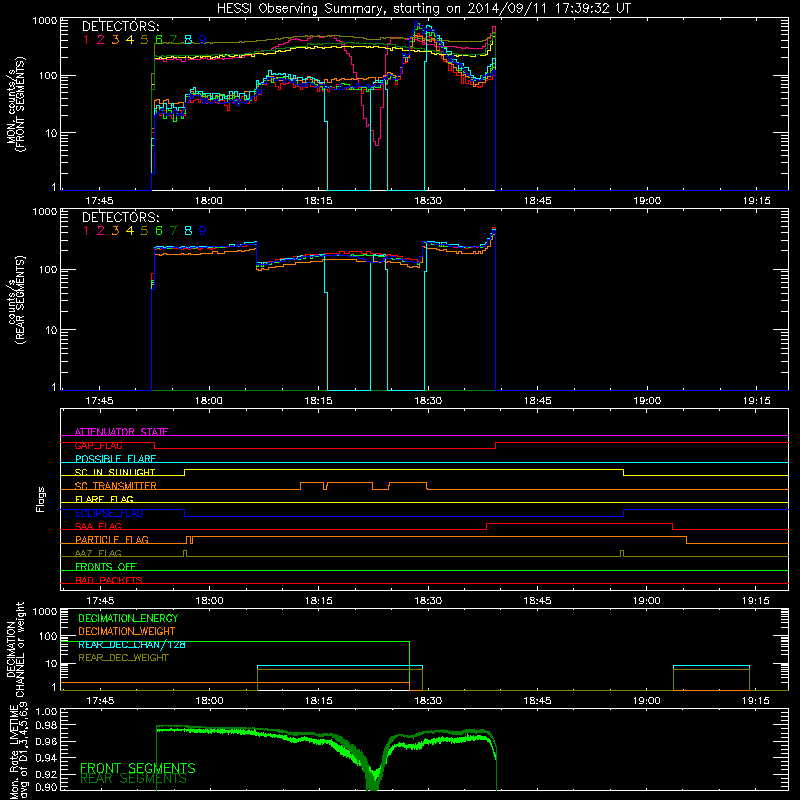This screenshot has width=800, height=800.
Task: Click the PARTICLE_FLAG label
Action: (x=112, y=540)
